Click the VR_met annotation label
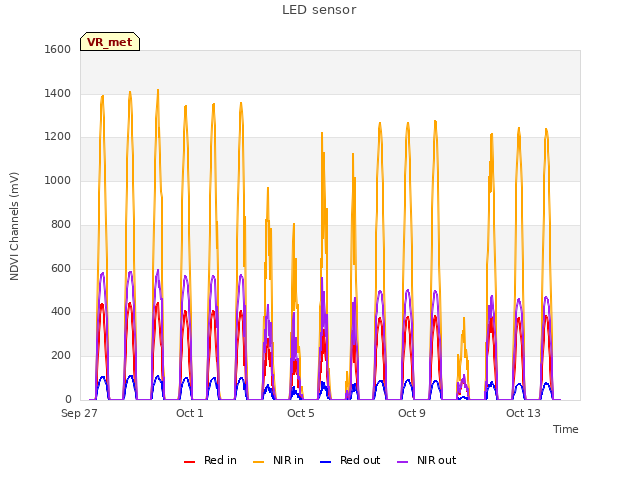 click(110, 42)
